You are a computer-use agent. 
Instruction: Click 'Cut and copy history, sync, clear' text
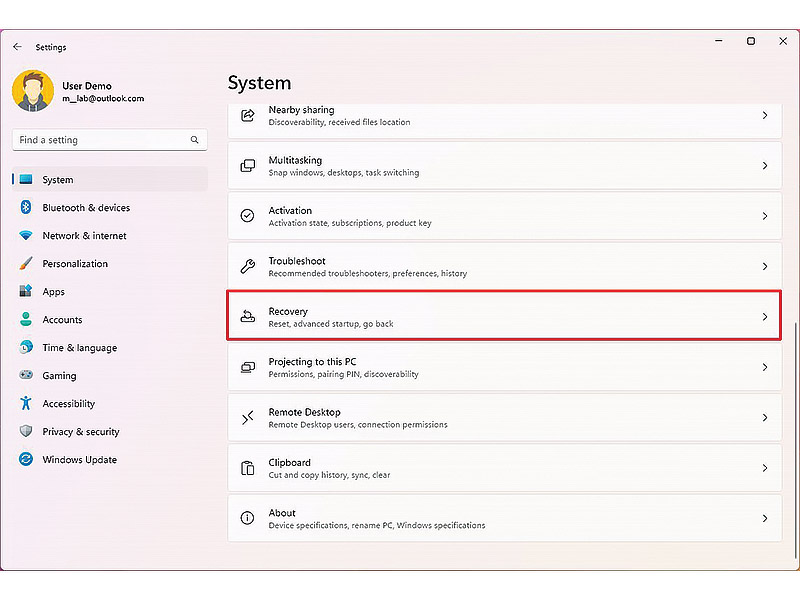click(x=330, y=475)
